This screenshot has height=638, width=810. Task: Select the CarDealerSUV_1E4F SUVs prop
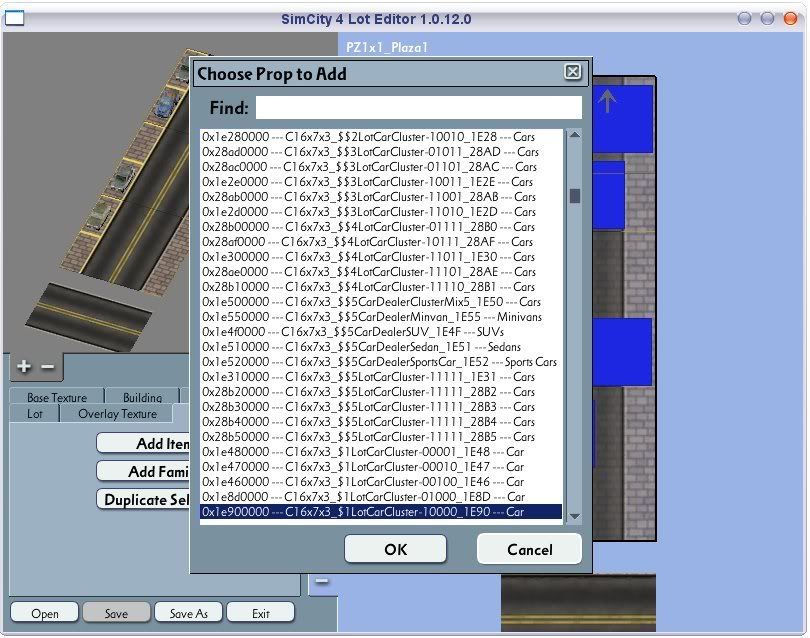point(381,332)
